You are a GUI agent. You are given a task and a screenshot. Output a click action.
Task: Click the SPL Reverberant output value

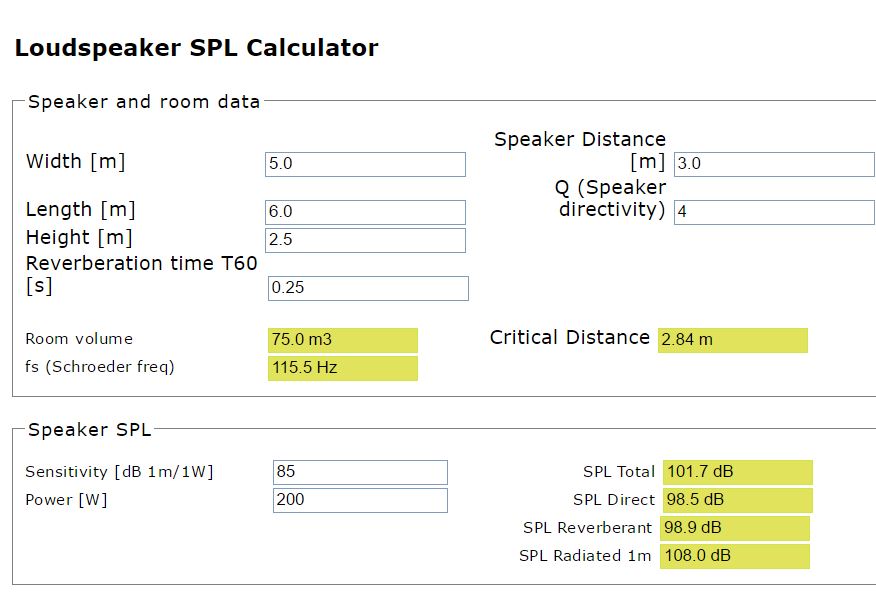(734, 528)
